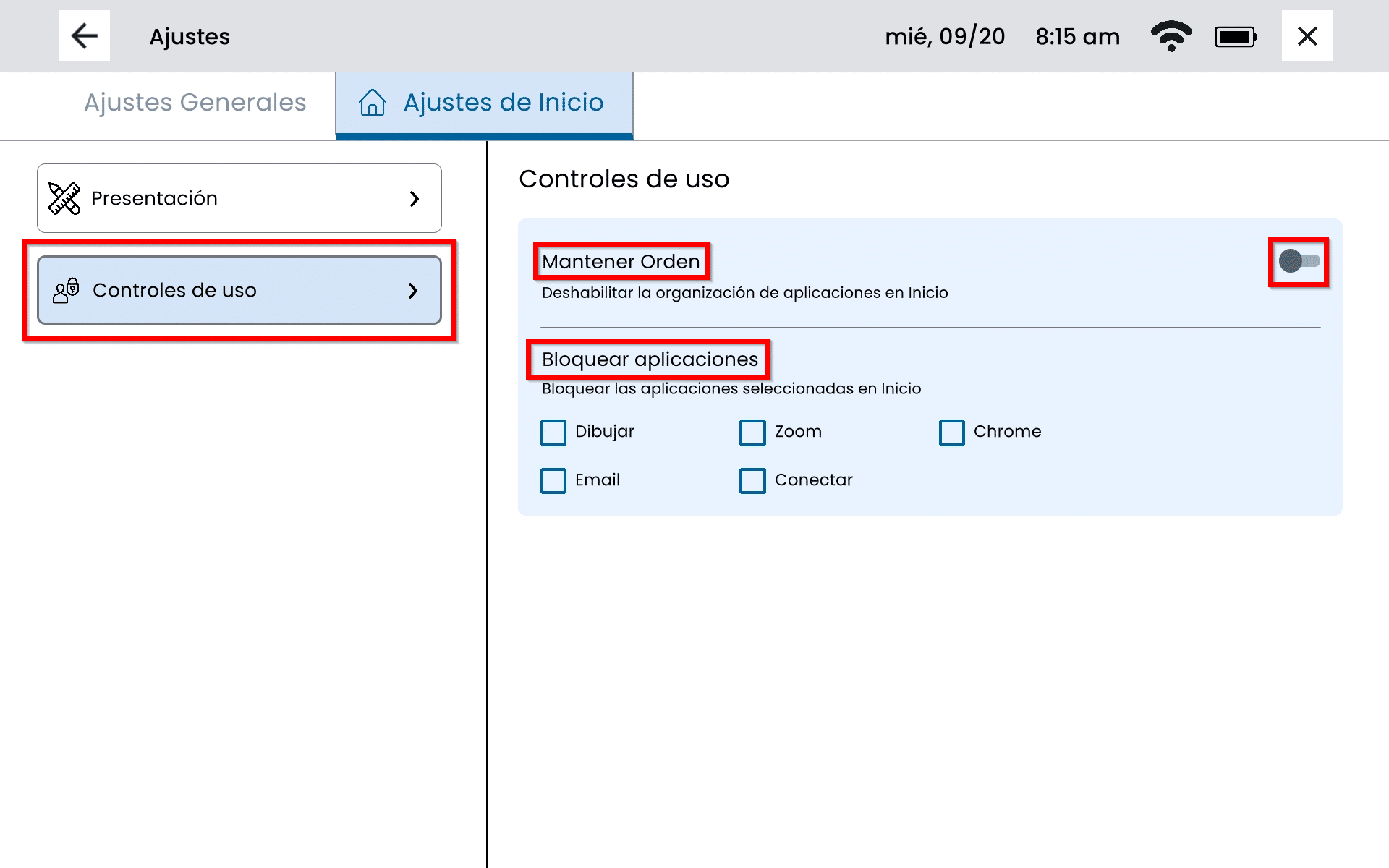Click the back arrow icon

coord(84,35)
